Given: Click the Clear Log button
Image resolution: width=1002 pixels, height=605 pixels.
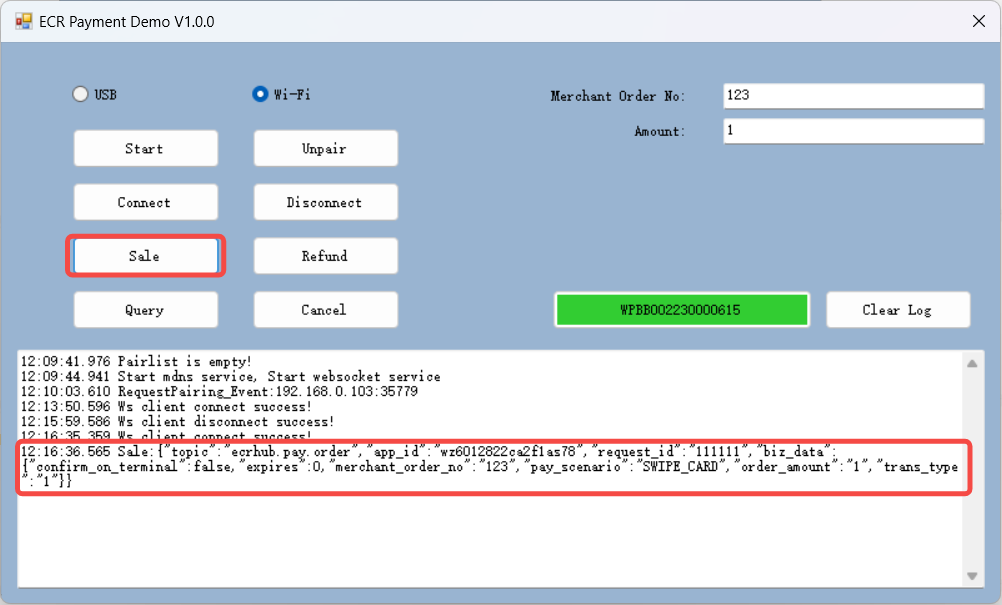Looking at the screenshot, I should click(898, 310).
